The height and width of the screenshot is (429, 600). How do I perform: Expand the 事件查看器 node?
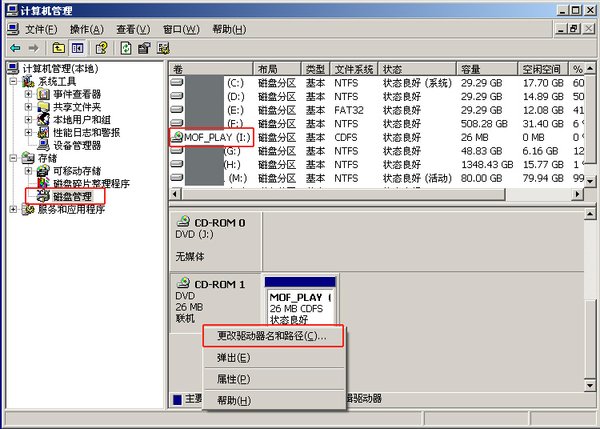tap(28, 94)
